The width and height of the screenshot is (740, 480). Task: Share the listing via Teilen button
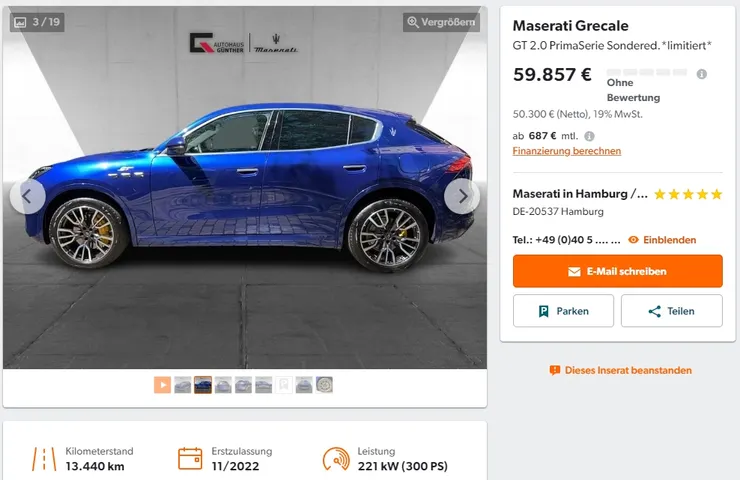[672, 311]
